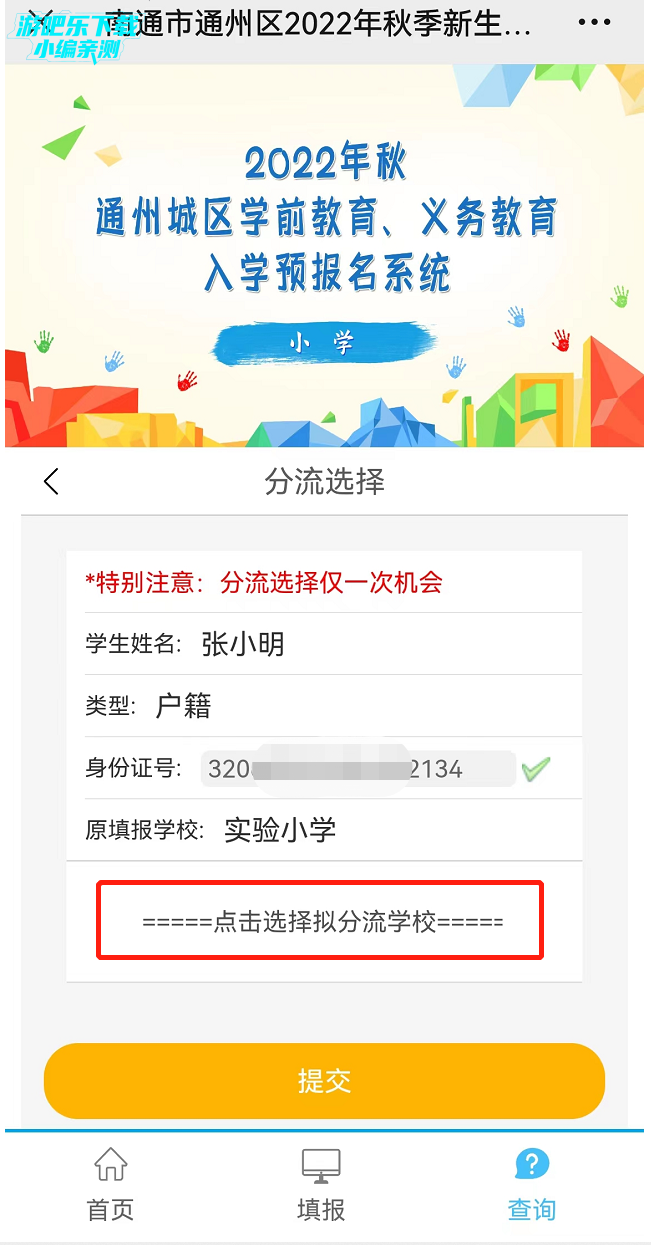This screenshot has height=1245, width=651.
Task: Click the red 特别注意 notice text
Action: point(264,582)
